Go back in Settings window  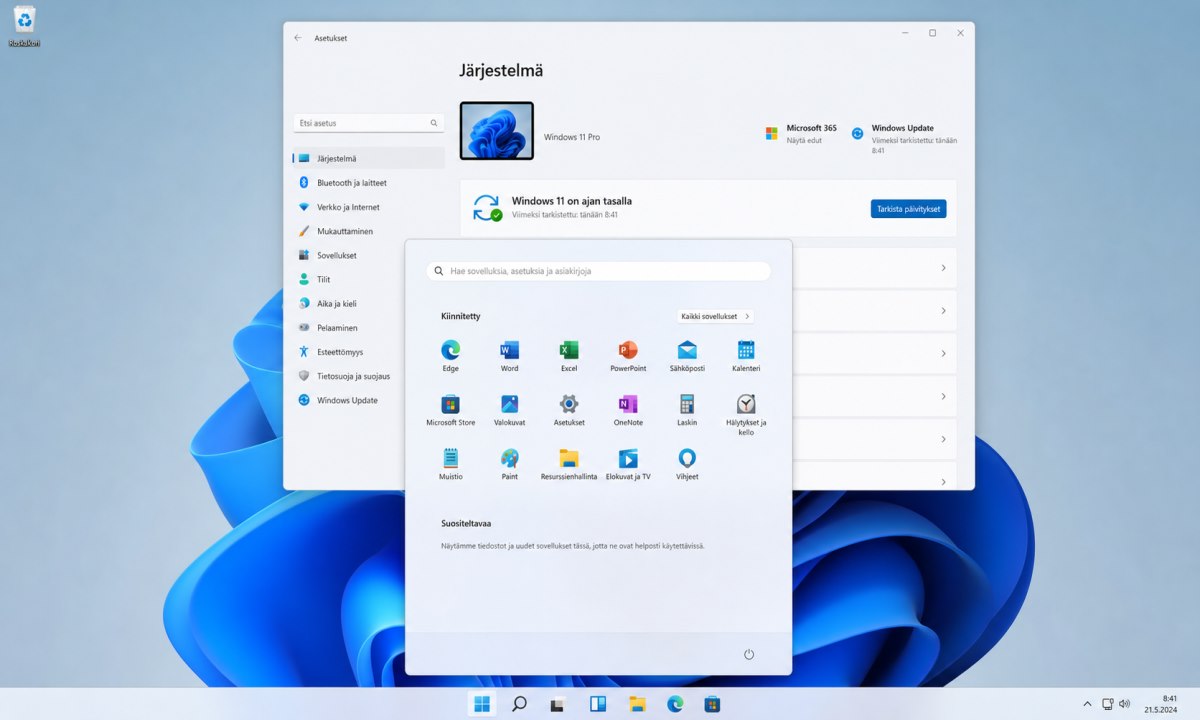click(x=297, y=38)
